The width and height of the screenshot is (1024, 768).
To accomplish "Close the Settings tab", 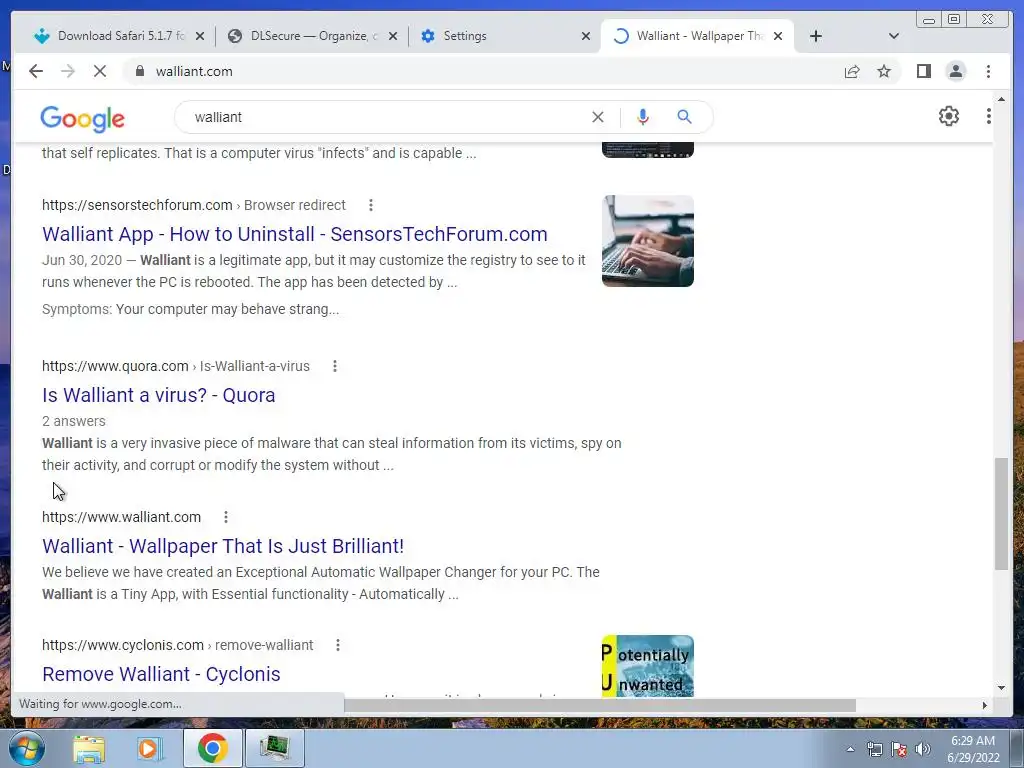I will [x=586, y=36].
